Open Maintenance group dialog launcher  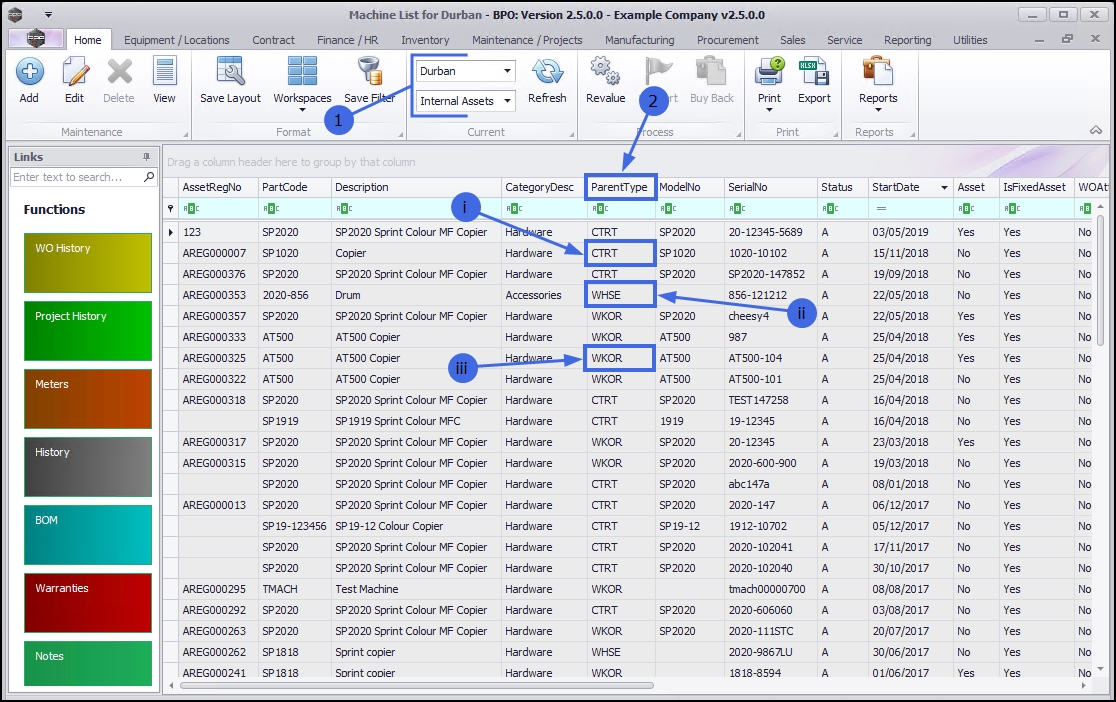186,135
